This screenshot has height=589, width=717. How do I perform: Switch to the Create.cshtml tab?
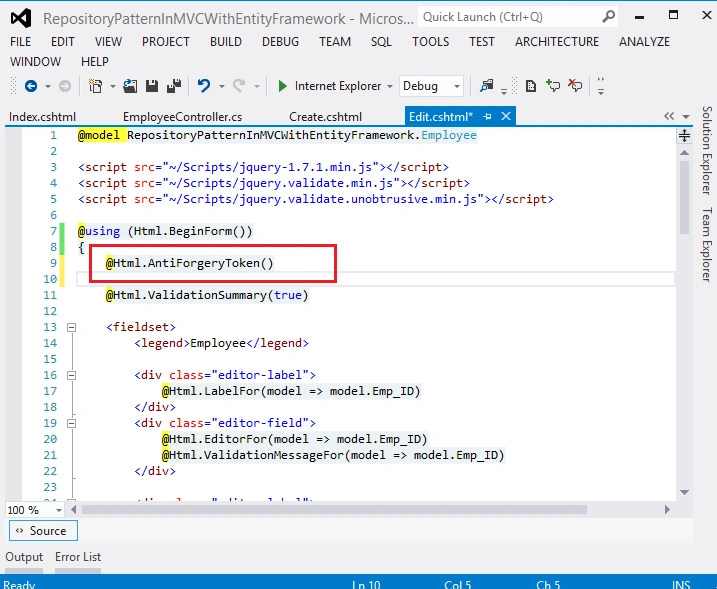pos(326,117)
